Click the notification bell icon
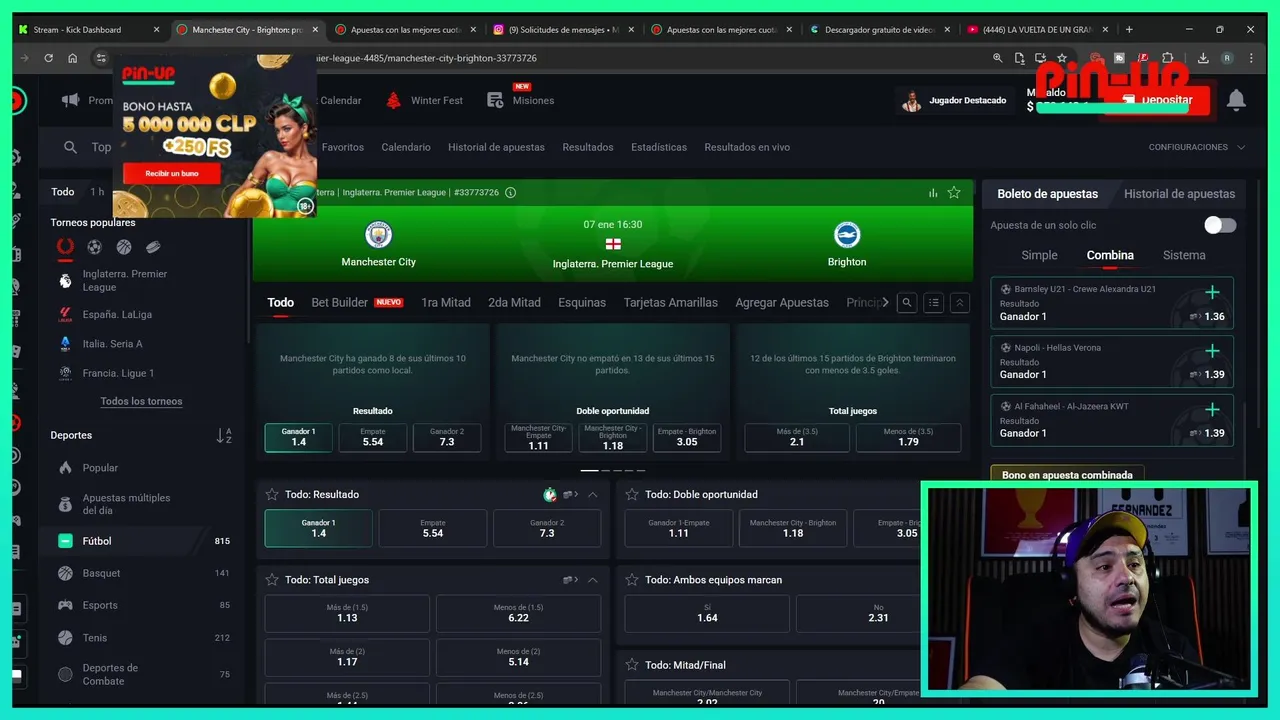Screen dimensions: 1280x720 [x=1236, y=100]
